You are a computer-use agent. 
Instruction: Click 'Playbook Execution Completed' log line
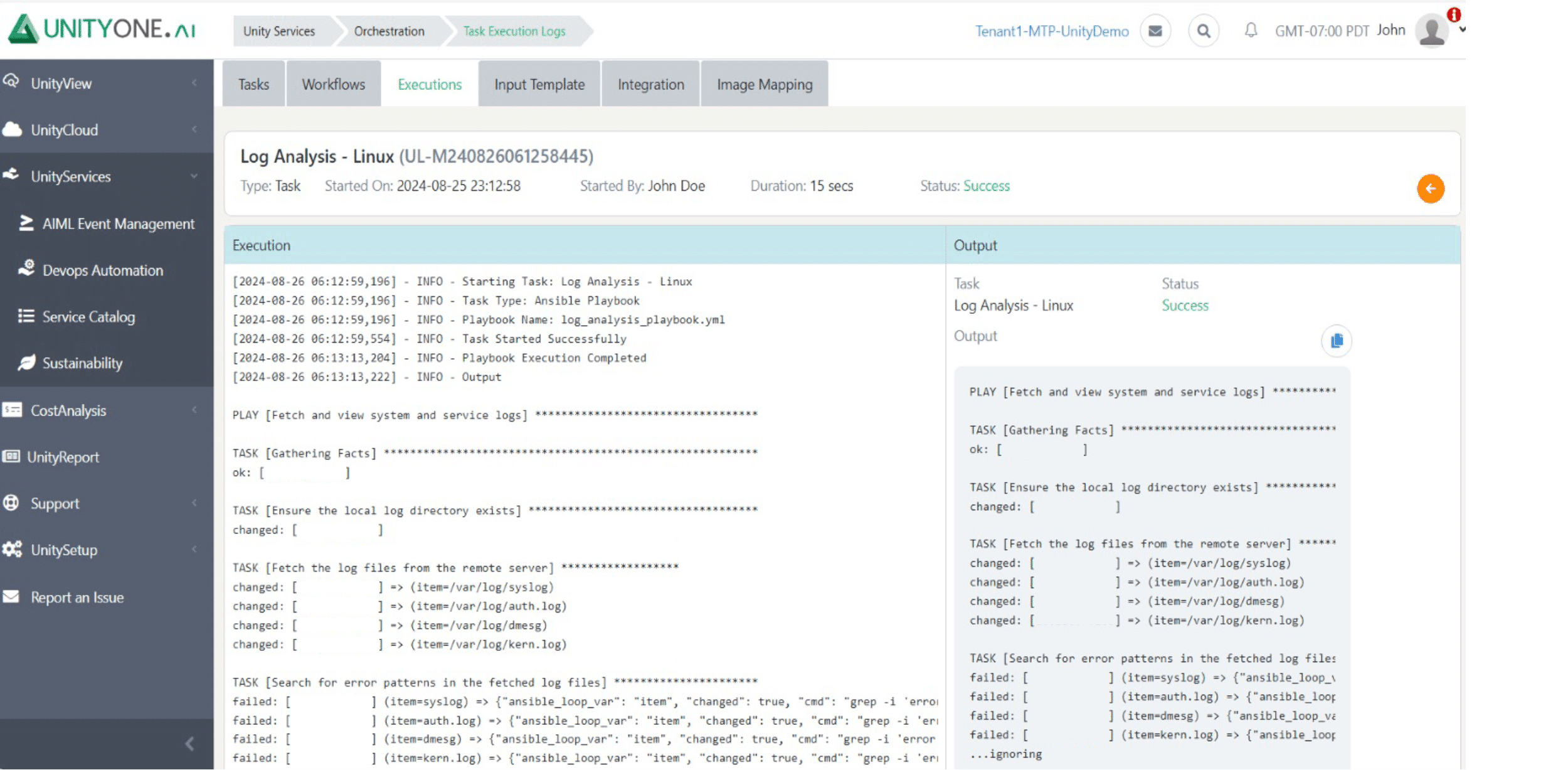pos(439,357)
